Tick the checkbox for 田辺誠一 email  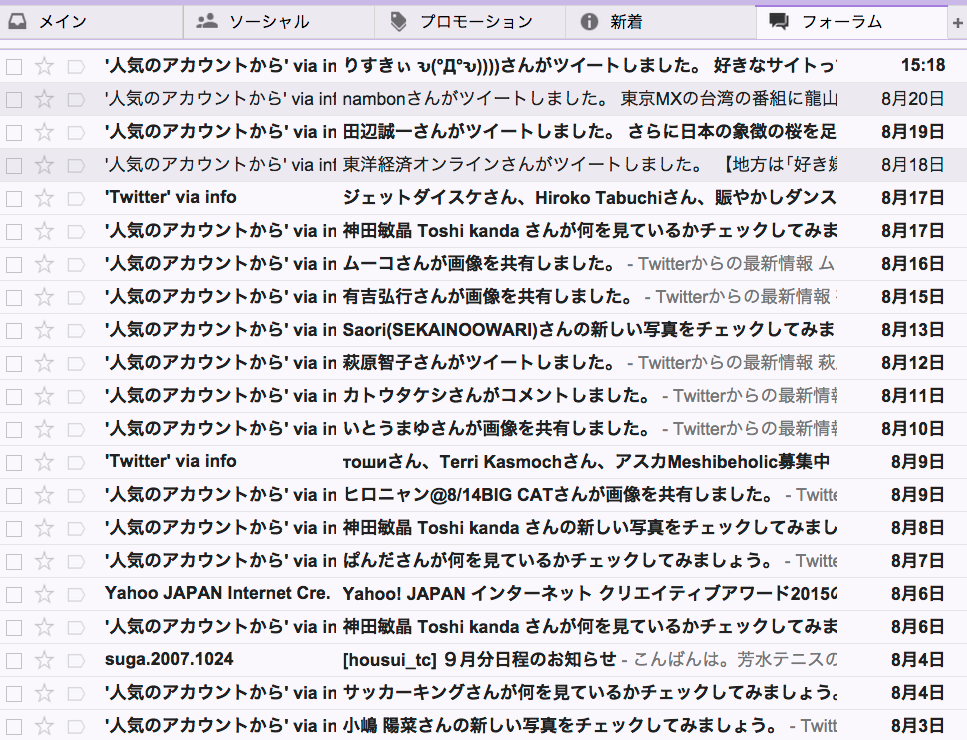tap(14, 132)
